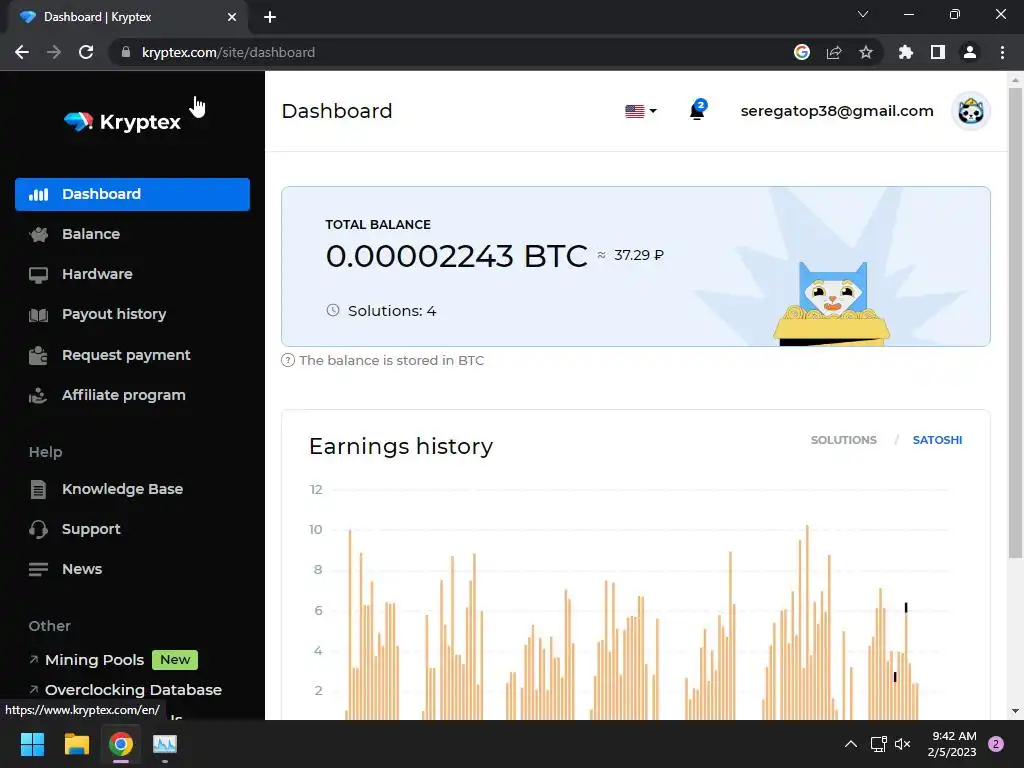This screenshot has width=1024, height=768.
Task: Open the Affiliate program page
Action: 123,395
